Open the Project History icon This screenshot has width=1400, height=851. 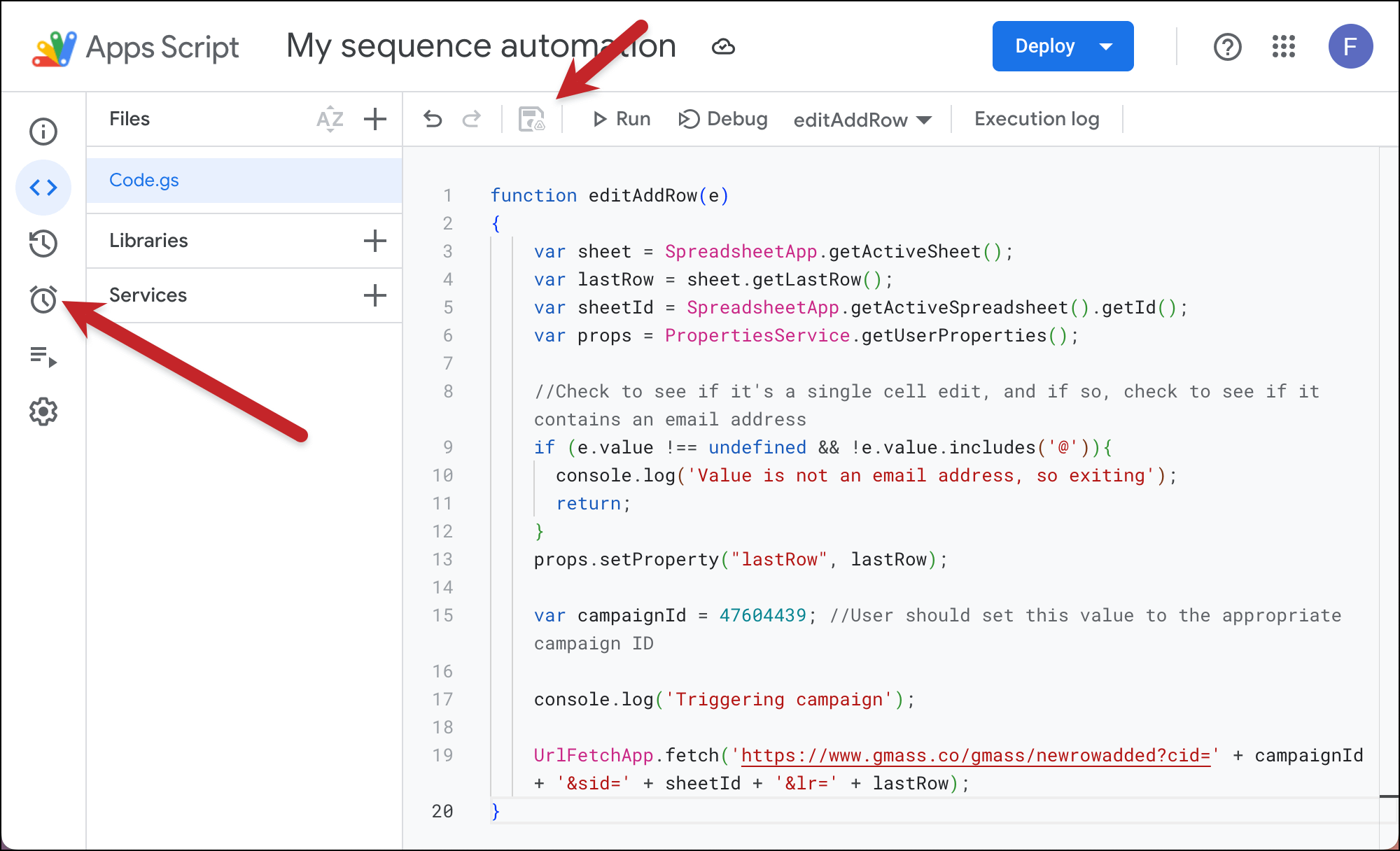tap(43, 244)
